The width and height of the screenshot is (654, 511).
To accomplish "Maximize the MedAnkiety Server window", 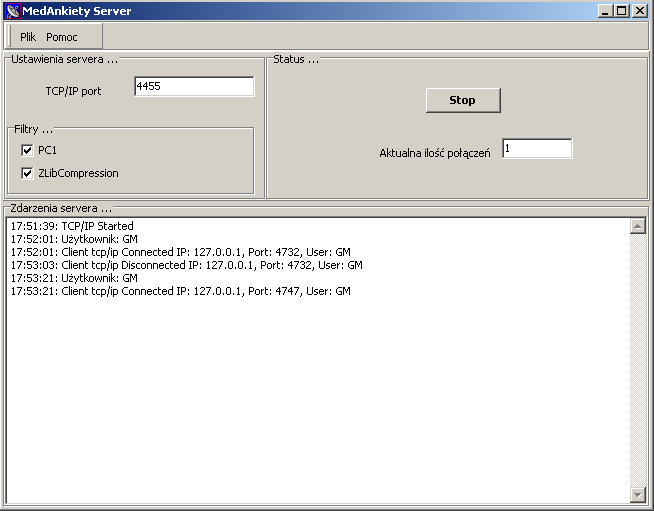I will pos(622,11).
